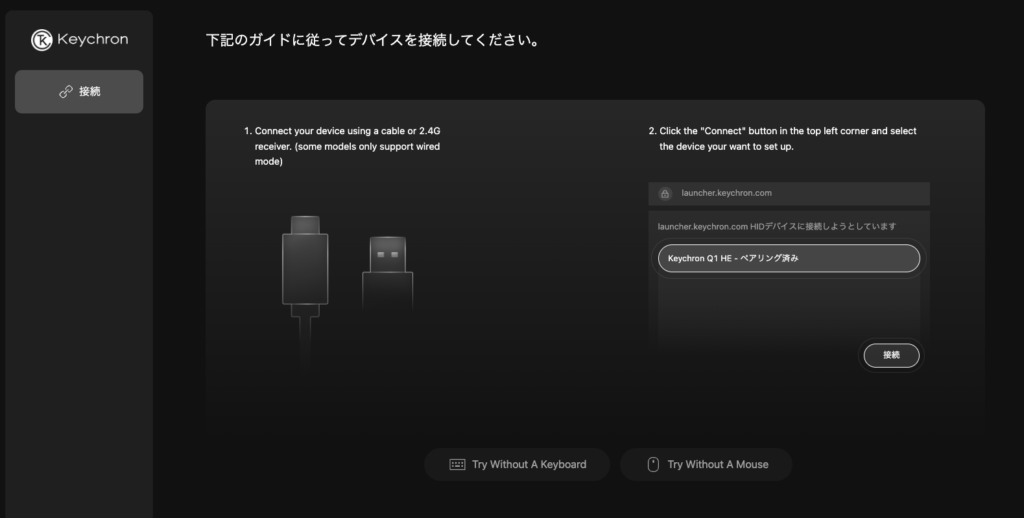Click the launcher.keychron.com address text

pos(726,194)
